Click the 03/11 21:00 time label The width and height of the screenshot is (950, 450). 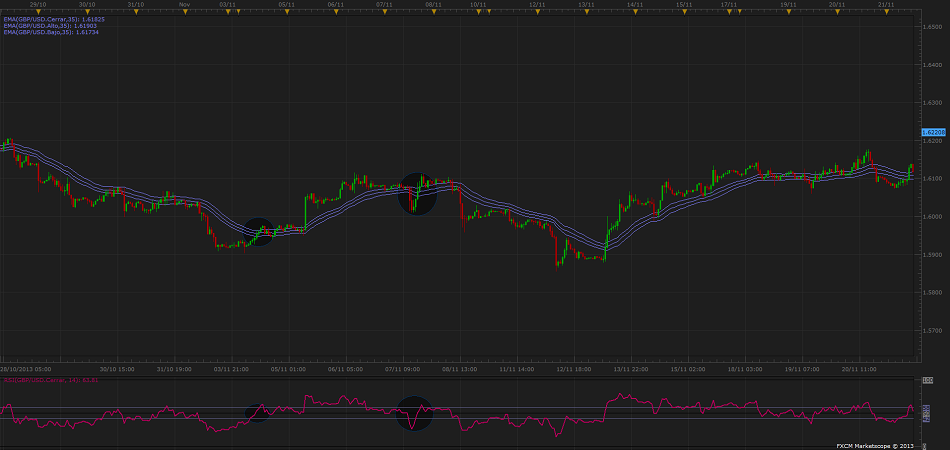(x=232, y=368)
